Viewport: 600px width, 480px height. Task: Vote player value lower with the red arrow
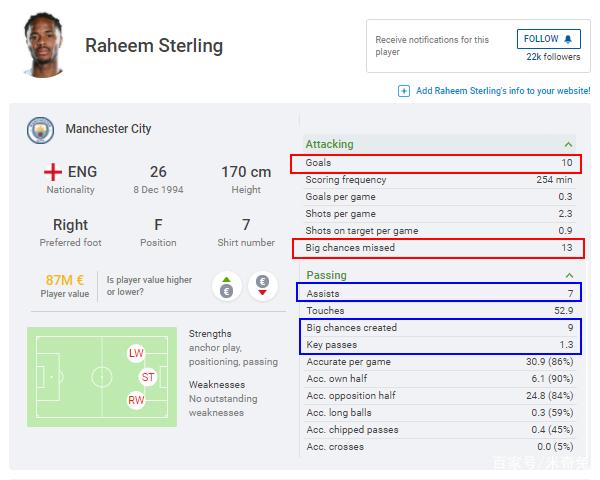point(263,286)
